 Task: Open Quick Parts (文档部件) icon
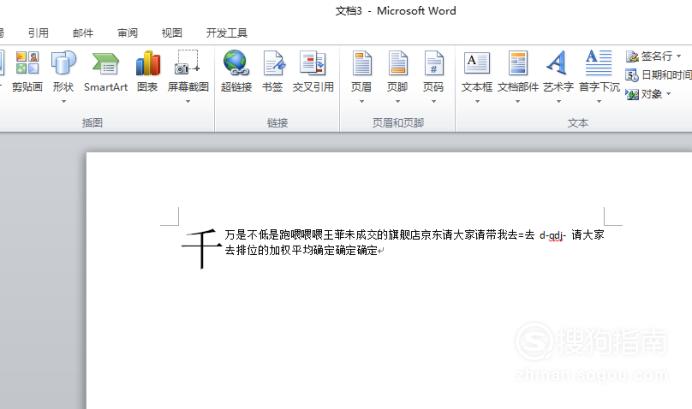click(x=518, y=63)
